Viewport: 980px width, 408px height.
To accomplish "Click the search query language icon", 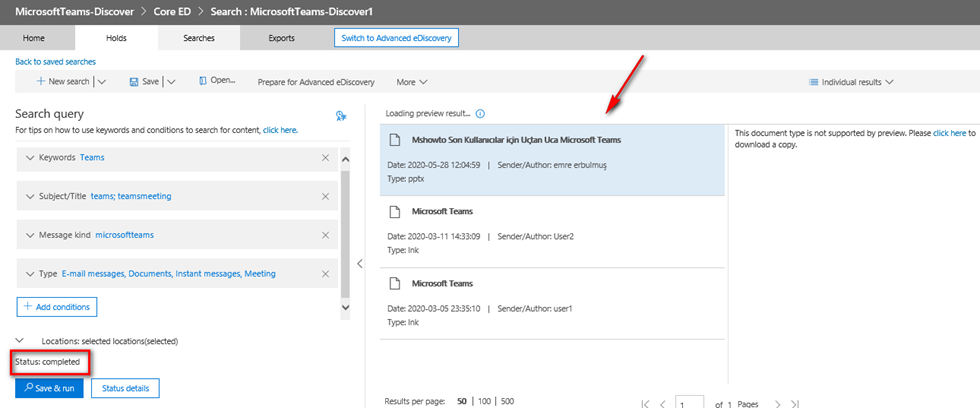I will 341,115.
